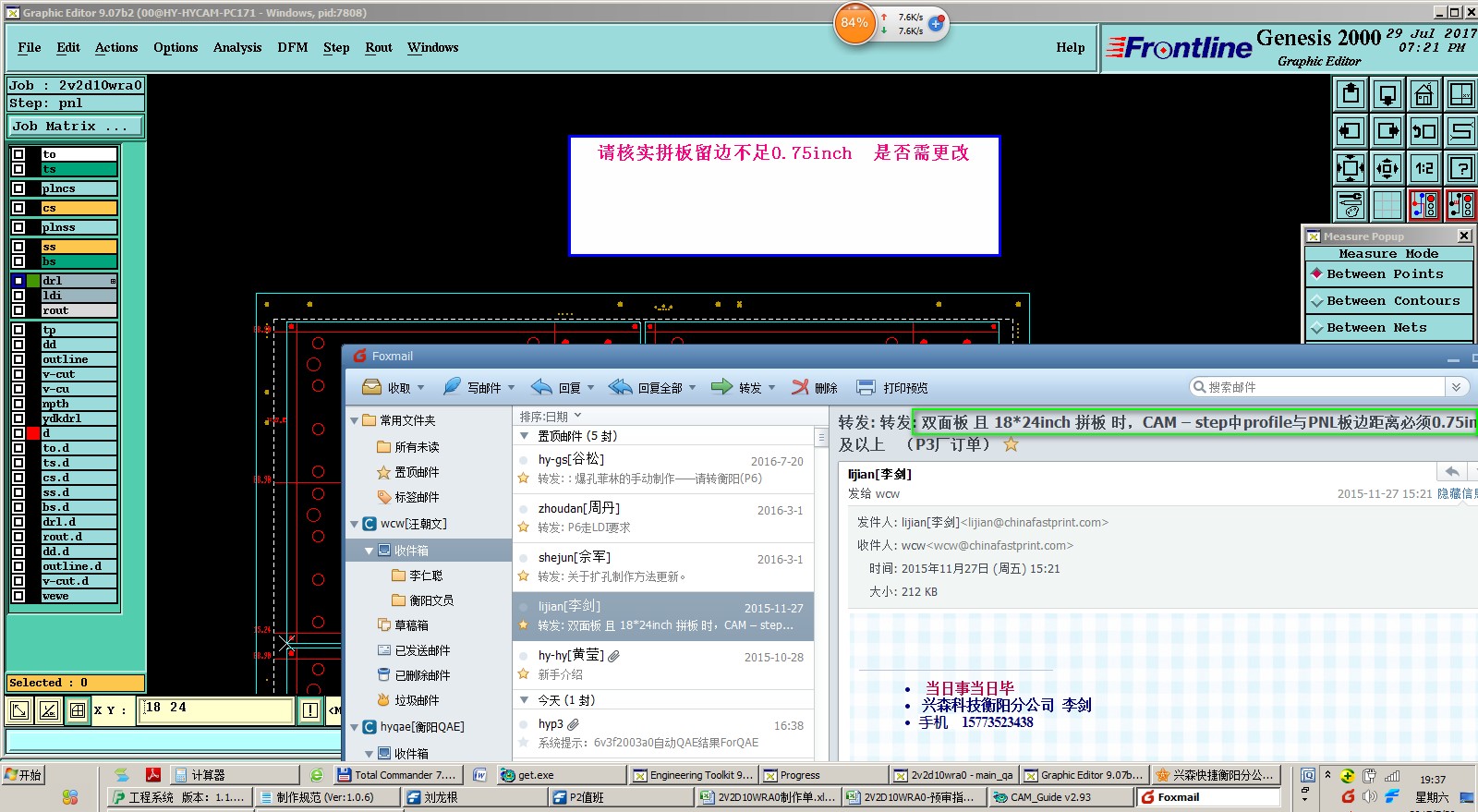
Task: Click the angle snap icon beside XY field
Action: pyautogui.click(x=49, y=710)
